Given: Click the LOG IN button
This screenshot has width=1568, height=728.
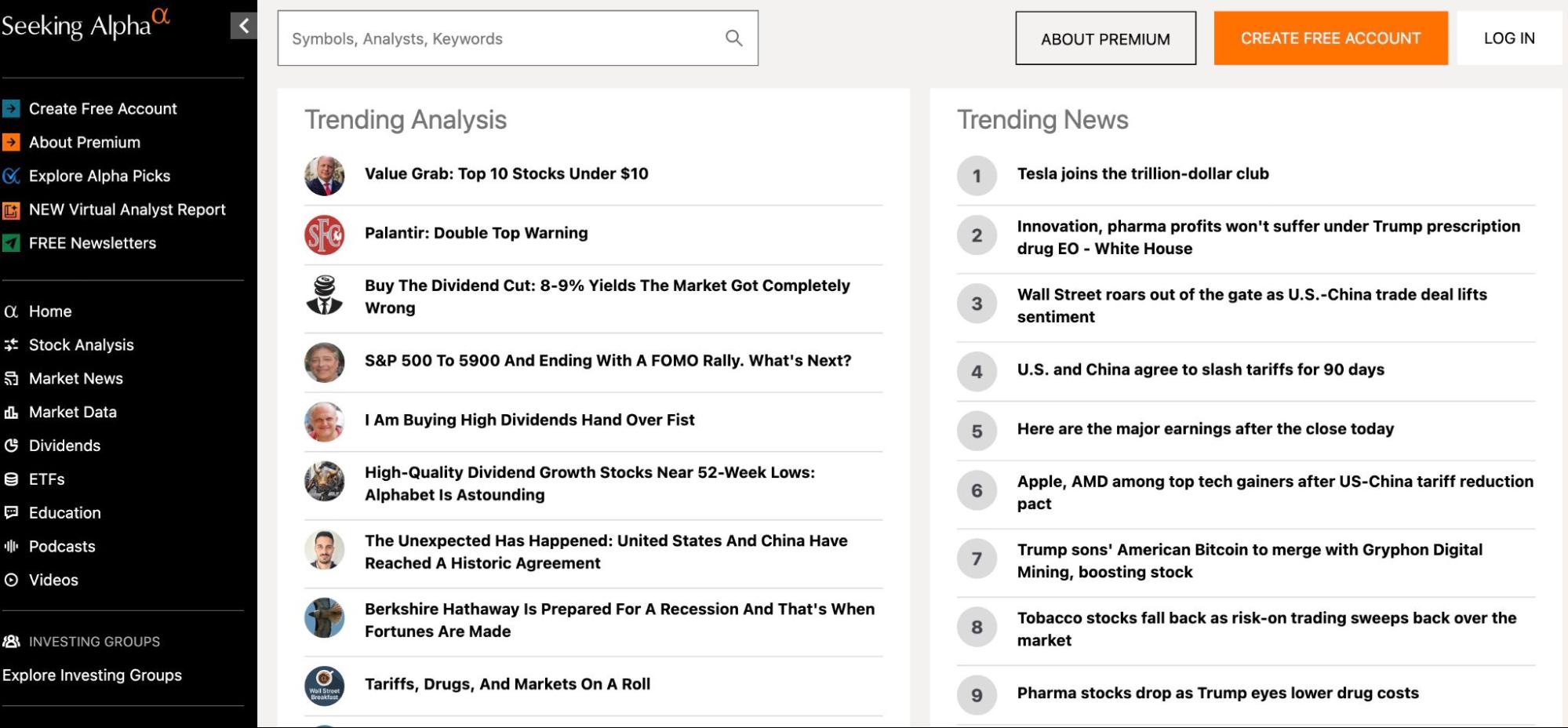Looking at the screenshot, I should pyautogui.click(x=1509, y=38).
